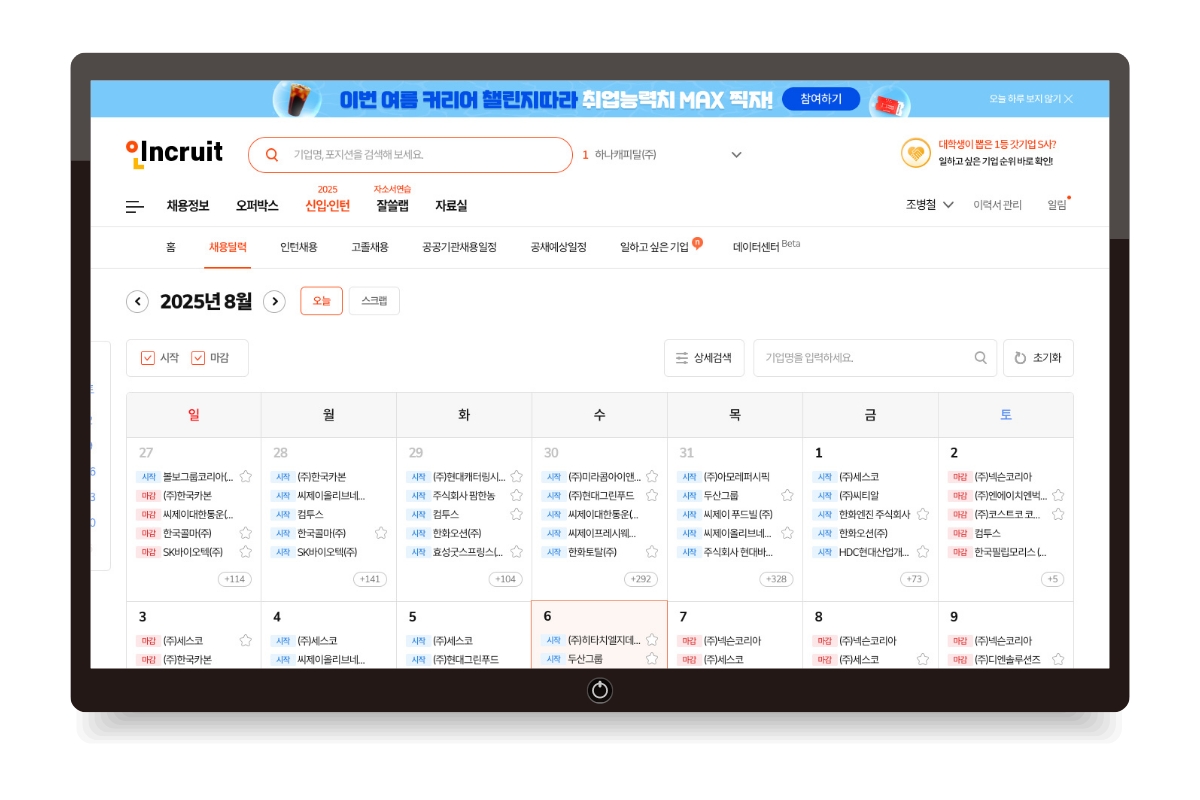The height and width of the screenshot is (800, 1200).
Task: Open the 조병철 account dropdown
Action: tap(929, 205)
